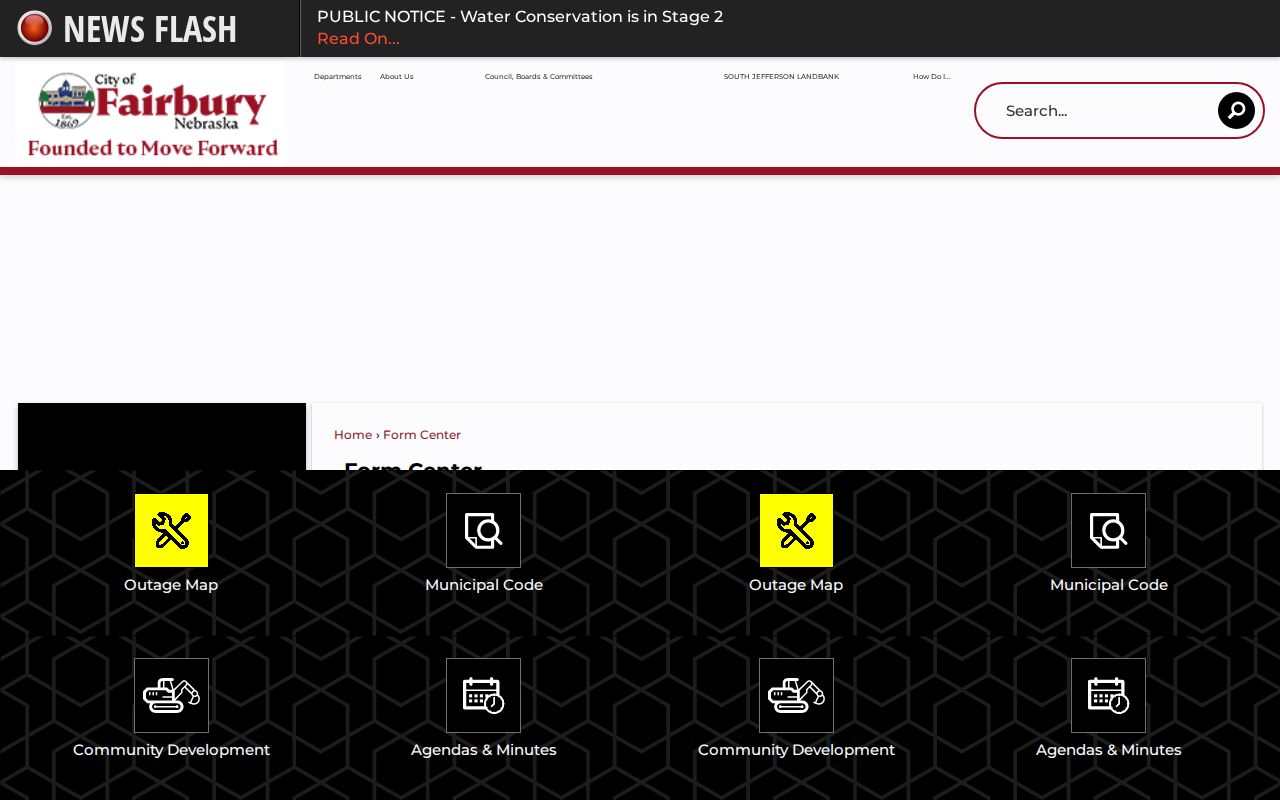Click the NEWS FLASH heading text
The width and height of the screenshot is (1280, 800).
[x=150, y=29]
